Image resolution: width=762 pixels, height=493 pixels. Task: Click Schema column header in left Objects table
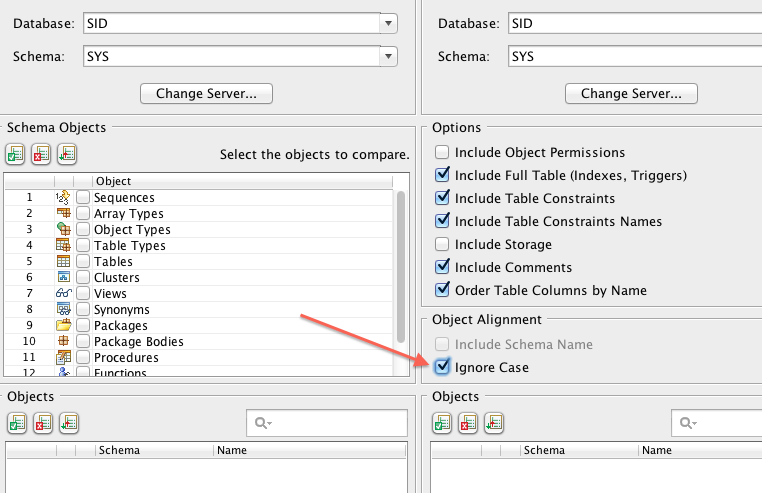(154, 450)
